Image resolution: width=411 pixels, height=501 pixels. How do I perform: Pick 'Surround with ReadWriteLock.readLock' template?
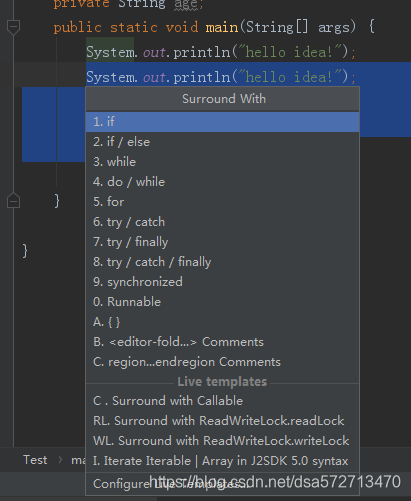tap(222, 421)
